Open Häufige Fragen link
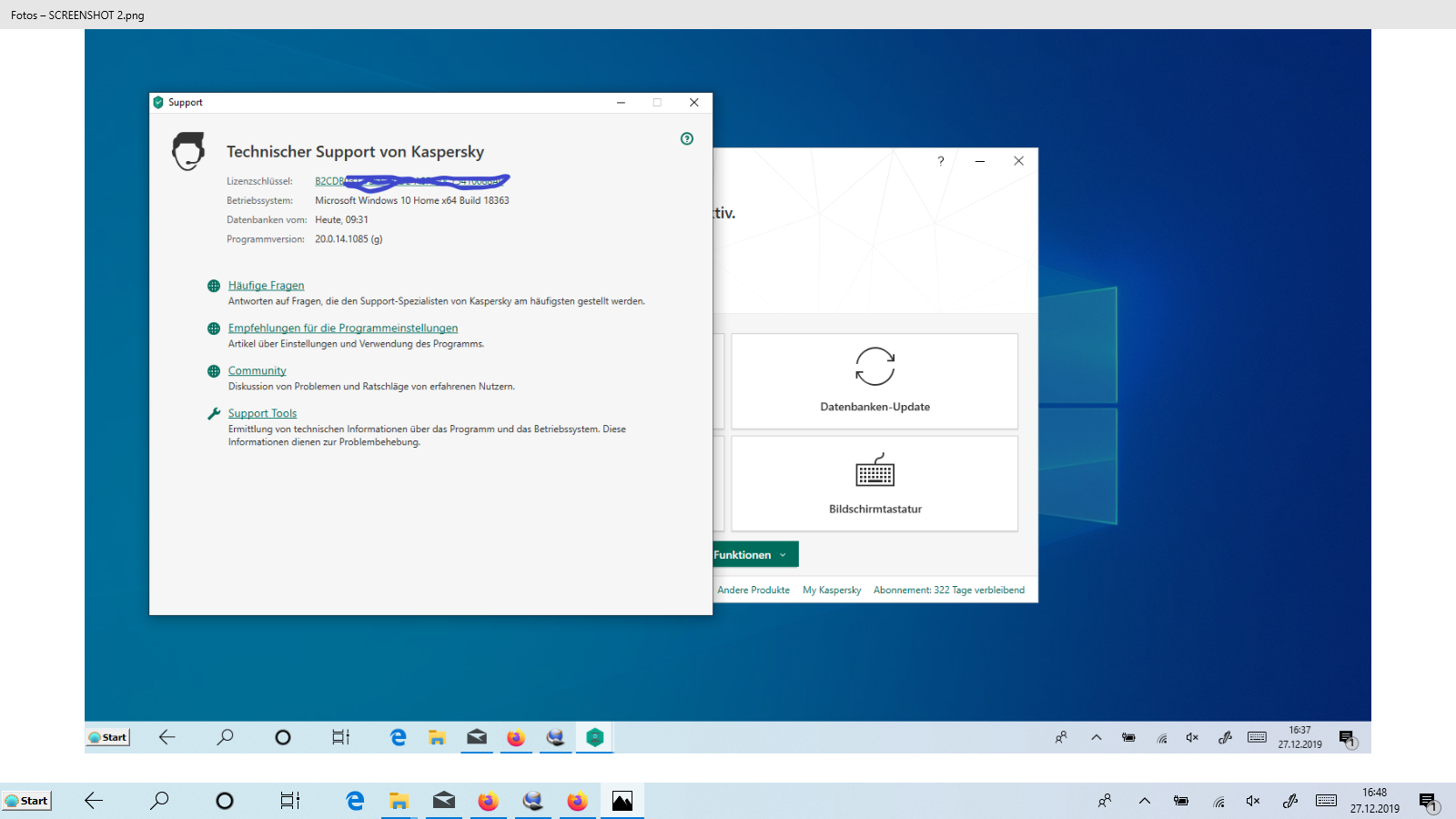 266,286
